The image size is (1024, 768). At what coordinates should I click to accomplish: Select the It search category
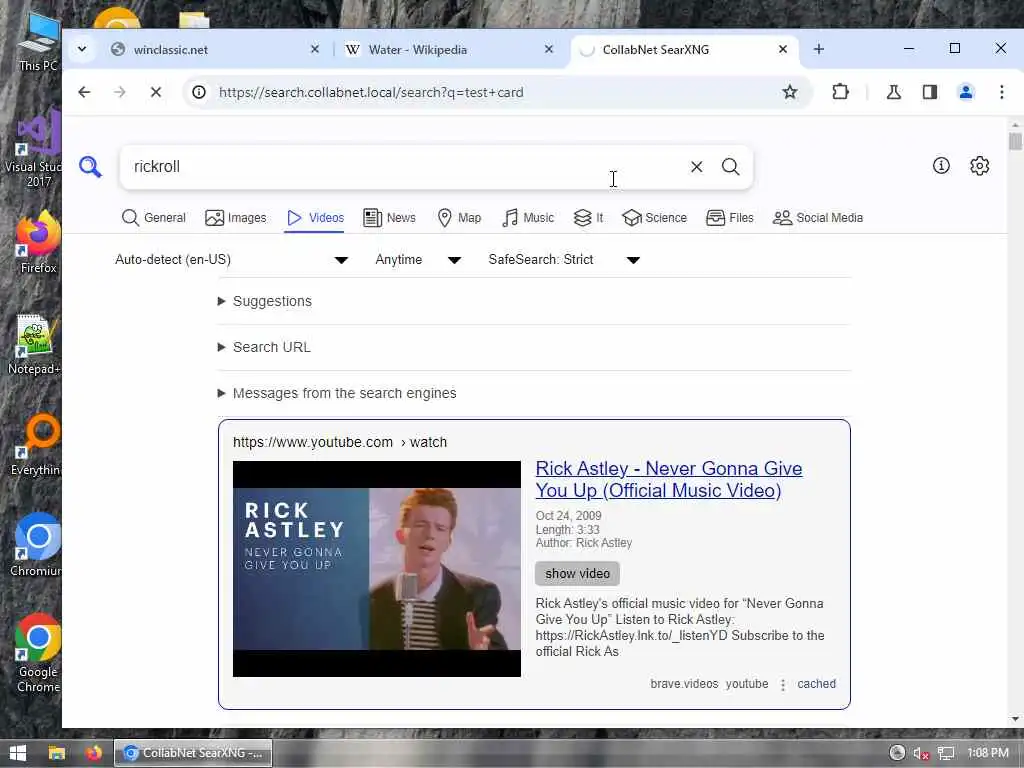pos(588,217)
